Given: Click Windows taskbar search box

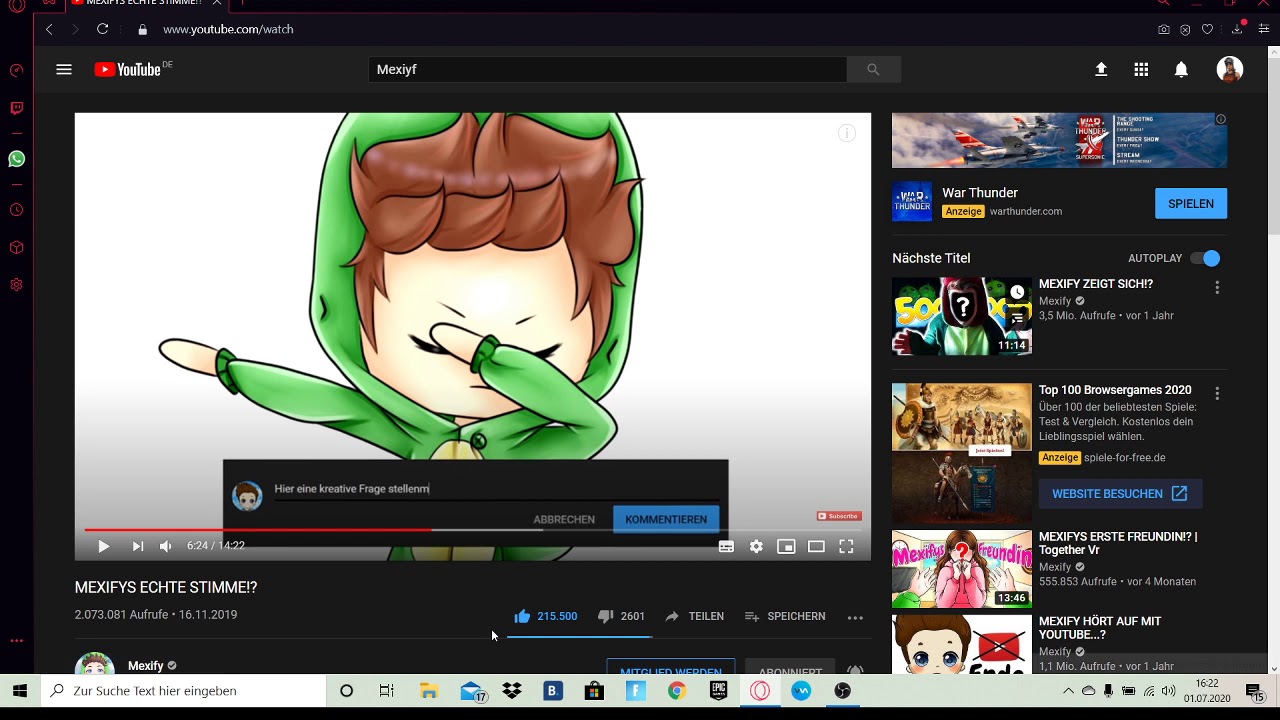Looking at the screenshot, I should [x=184, y=691].
